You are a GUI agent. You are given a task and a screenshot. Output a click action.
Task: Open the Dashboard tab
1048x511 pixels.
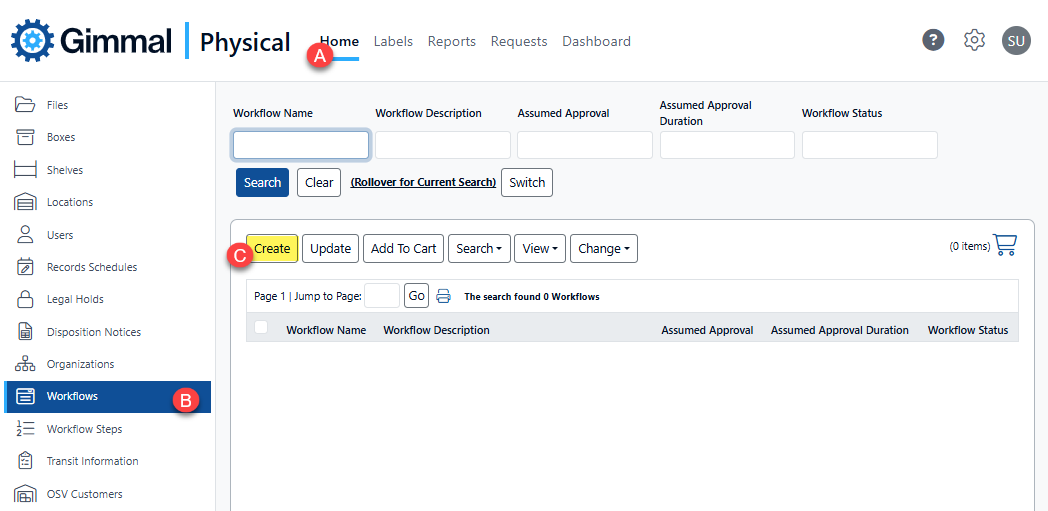[596, 41]
